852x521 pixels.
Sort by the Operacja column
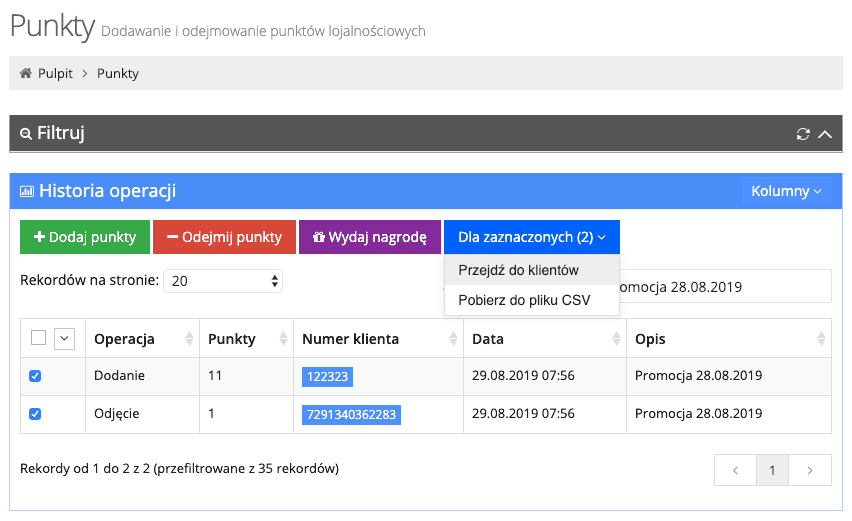pyautogui.click(x=142, y=338)
